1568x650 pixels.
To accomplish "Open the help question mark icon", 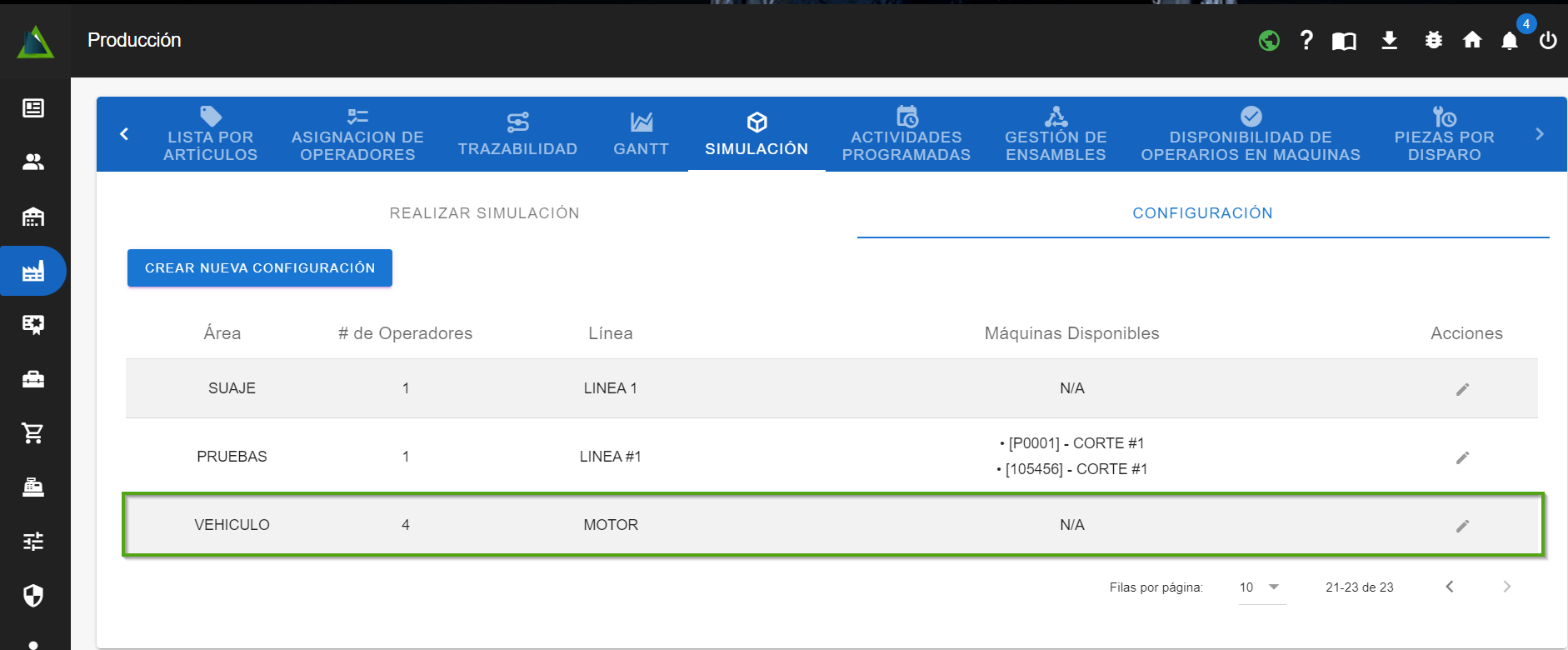I will tap(1306, 40).
